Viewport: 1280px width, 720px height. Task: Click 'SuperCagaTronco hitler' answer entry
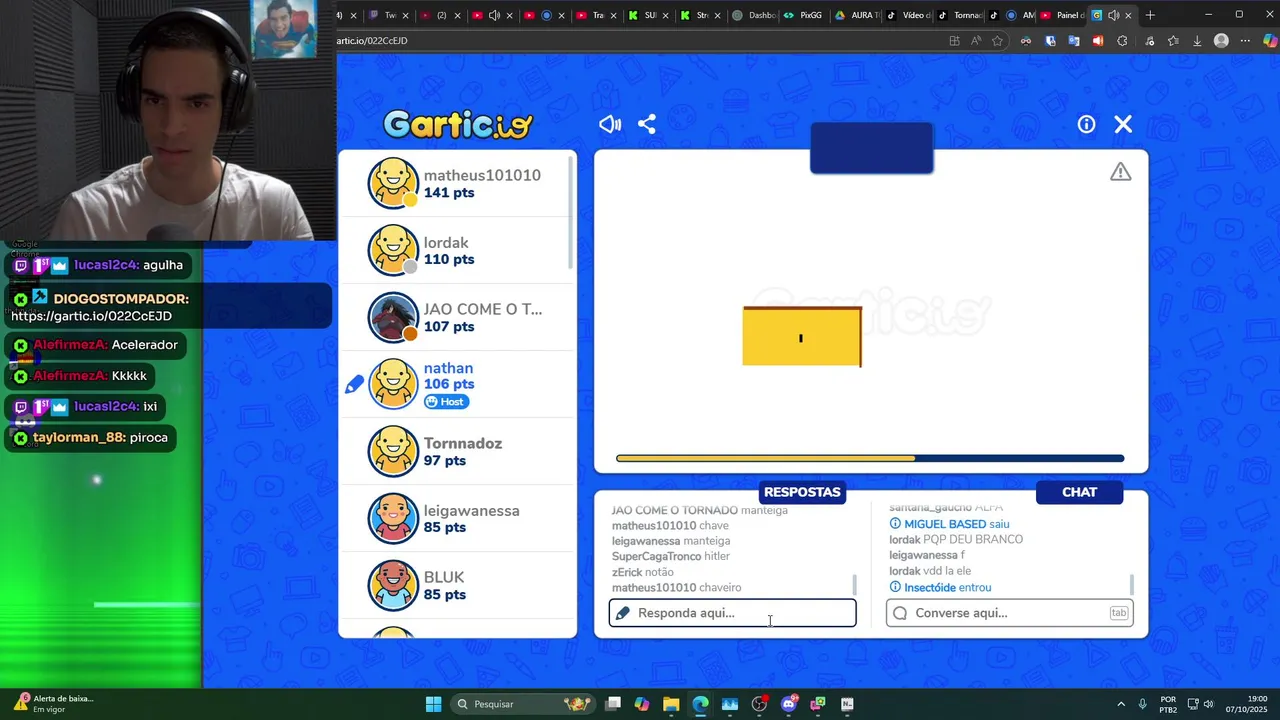671,556
